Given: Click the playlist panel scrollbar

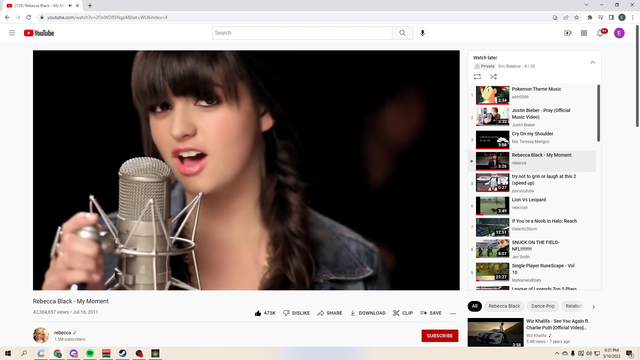Looking at the screenshot, I should pyautogui.click(x=598, y=113).
